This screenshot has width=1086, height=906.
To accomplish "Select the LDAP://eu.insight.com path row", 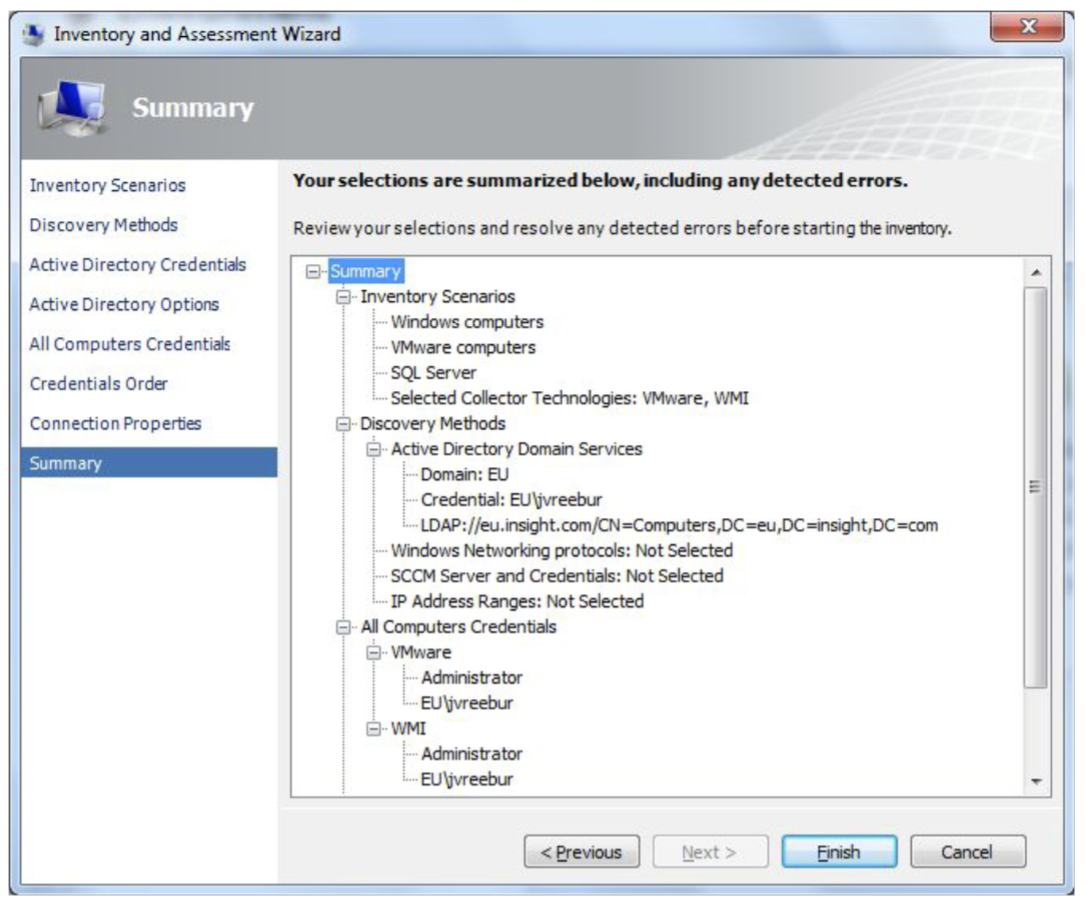I will [x=679, y=526].
